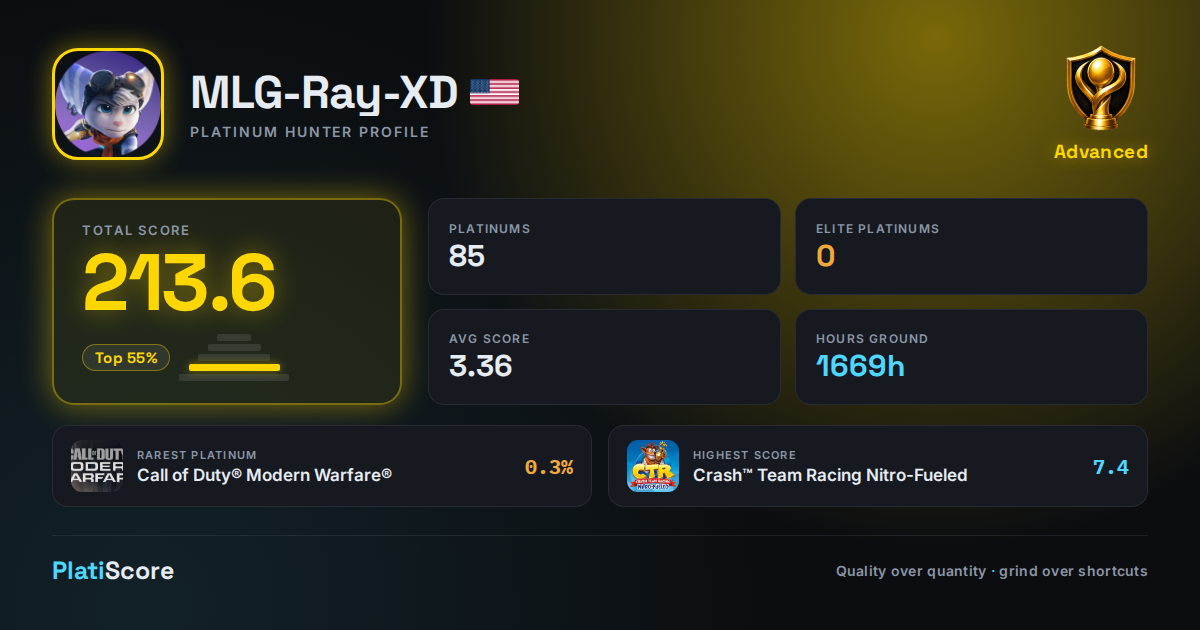
Task: Click the MLG-Ray-XD profile avatar
Action: click(107, 104)
